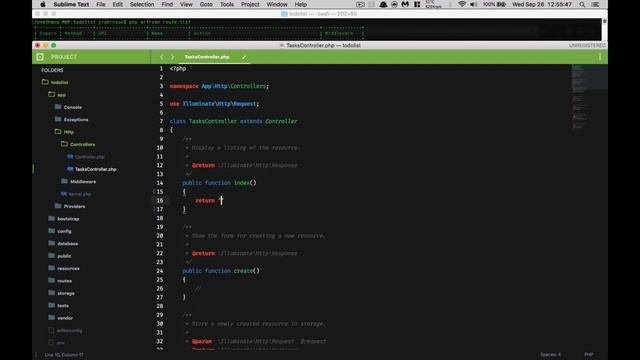640x360 pixels.
Task: Open the Project menu
Action: point(250,4)
